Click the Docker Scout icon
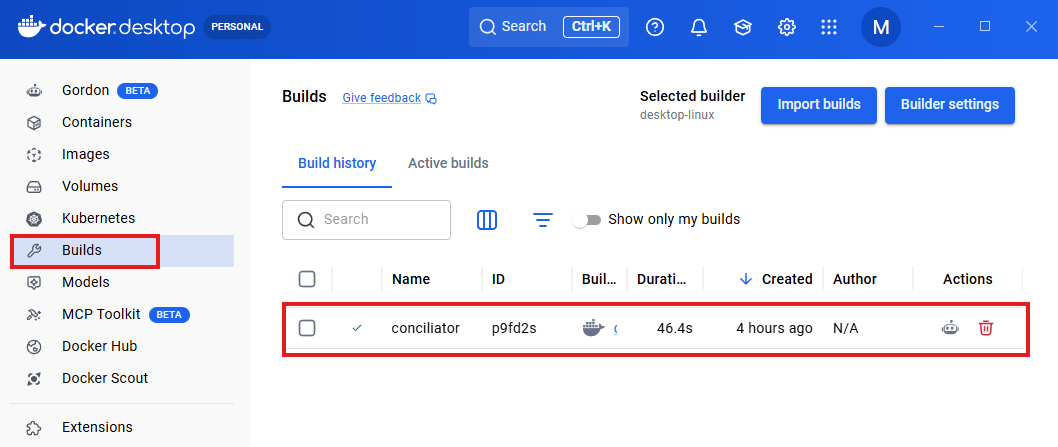The image size is (1058, 447). click(34, 379)
